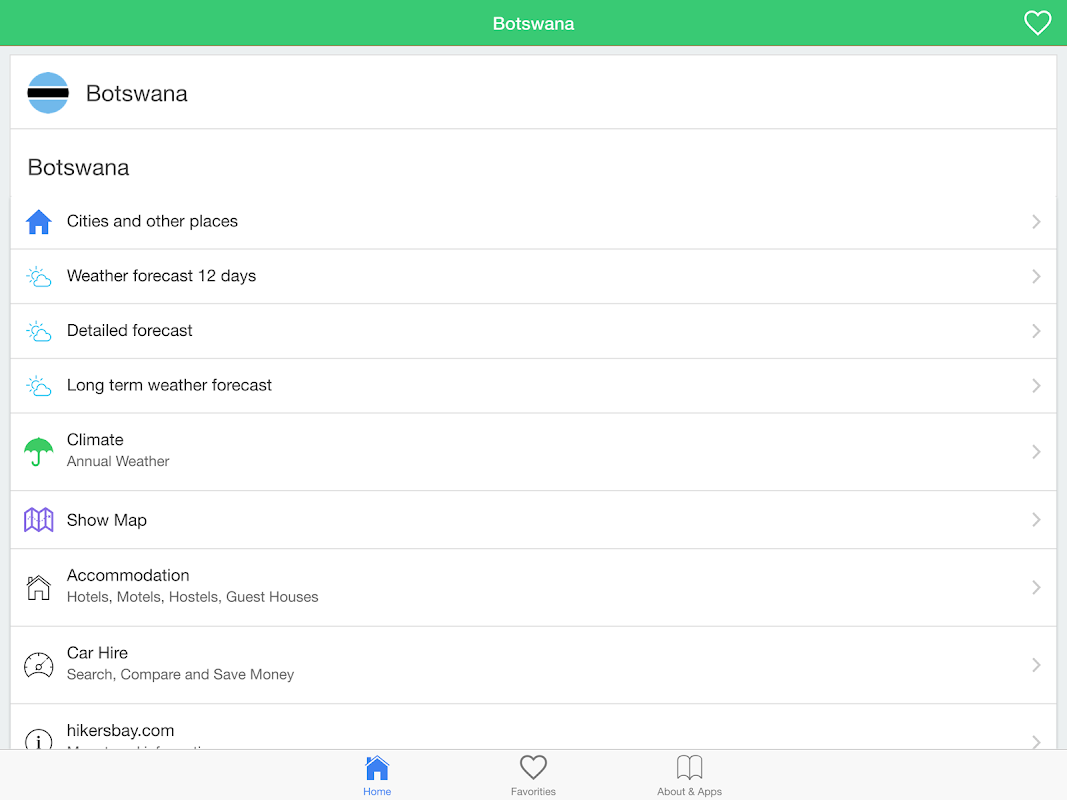1067x800 pixels.
Task: Click the Botswana name beside the flag
Action: pyautogui.click(x=137, y=93)
